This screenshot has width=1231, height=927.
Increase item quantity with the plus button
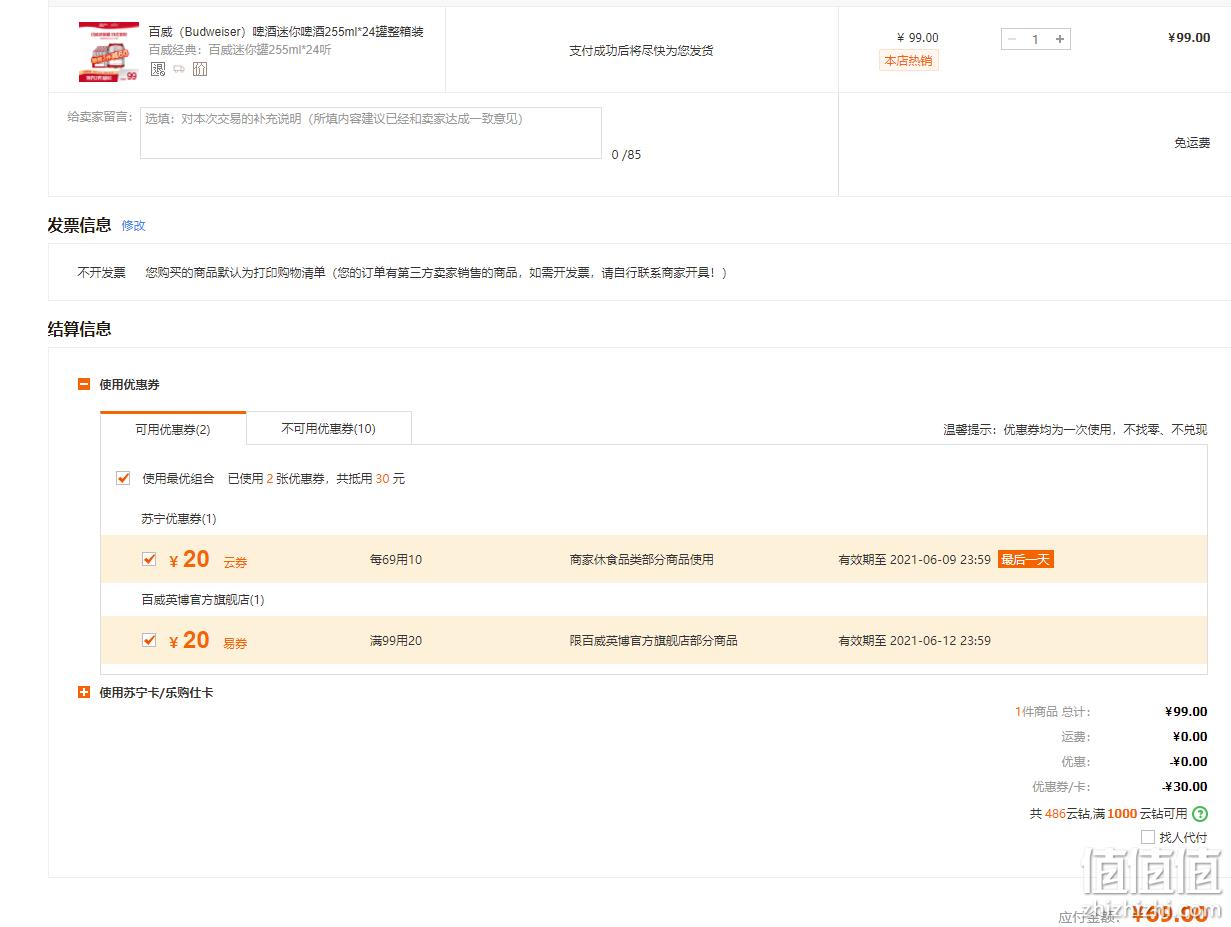coord(1060,39)
